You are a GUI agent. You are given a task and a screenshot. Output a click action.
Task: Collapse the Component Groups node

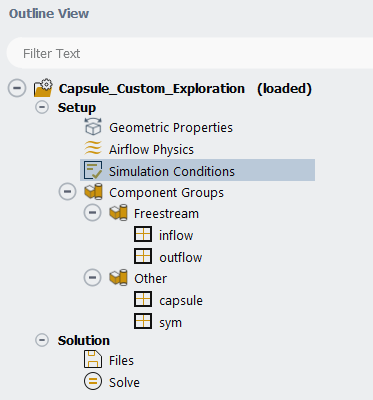pyautogui.click(x=67, y=192)
